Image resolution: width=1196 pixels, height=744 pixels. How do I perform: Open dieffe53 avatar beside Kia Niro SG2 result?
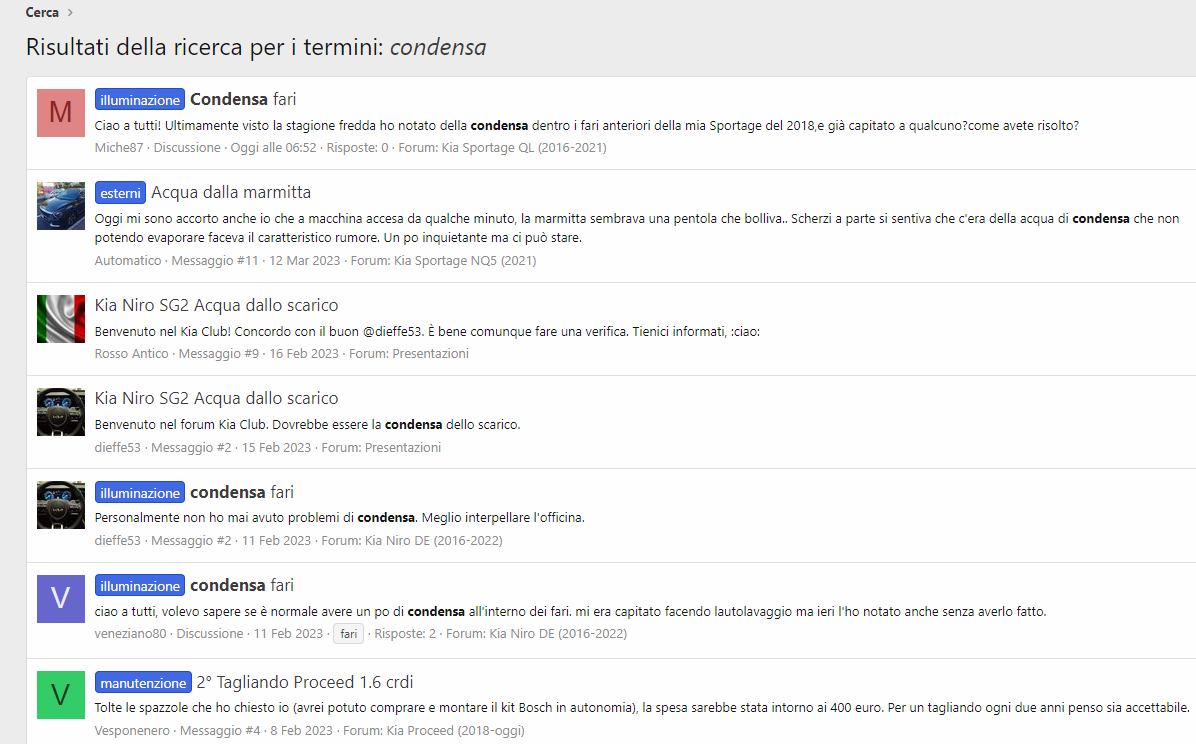[x=61, y=412]
